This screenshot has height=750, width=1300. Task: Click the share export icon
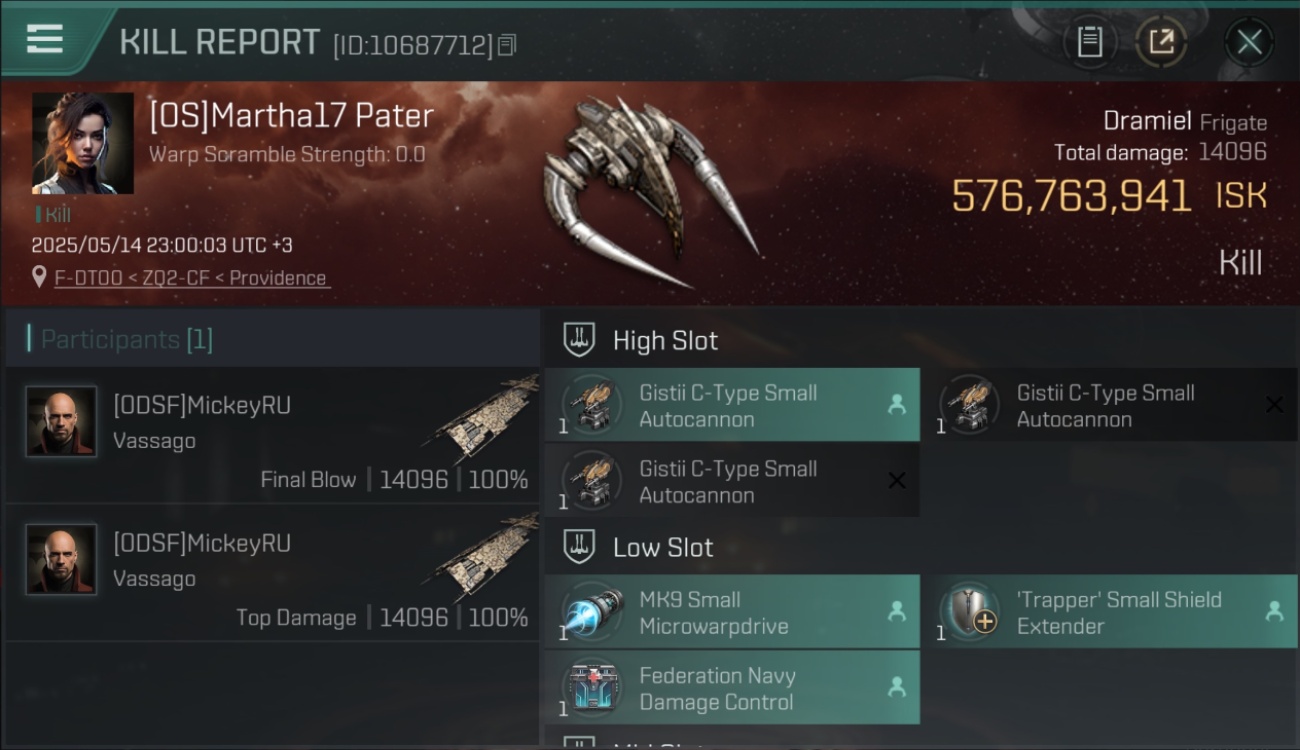pyautogui.click(x=1160, y=42)
